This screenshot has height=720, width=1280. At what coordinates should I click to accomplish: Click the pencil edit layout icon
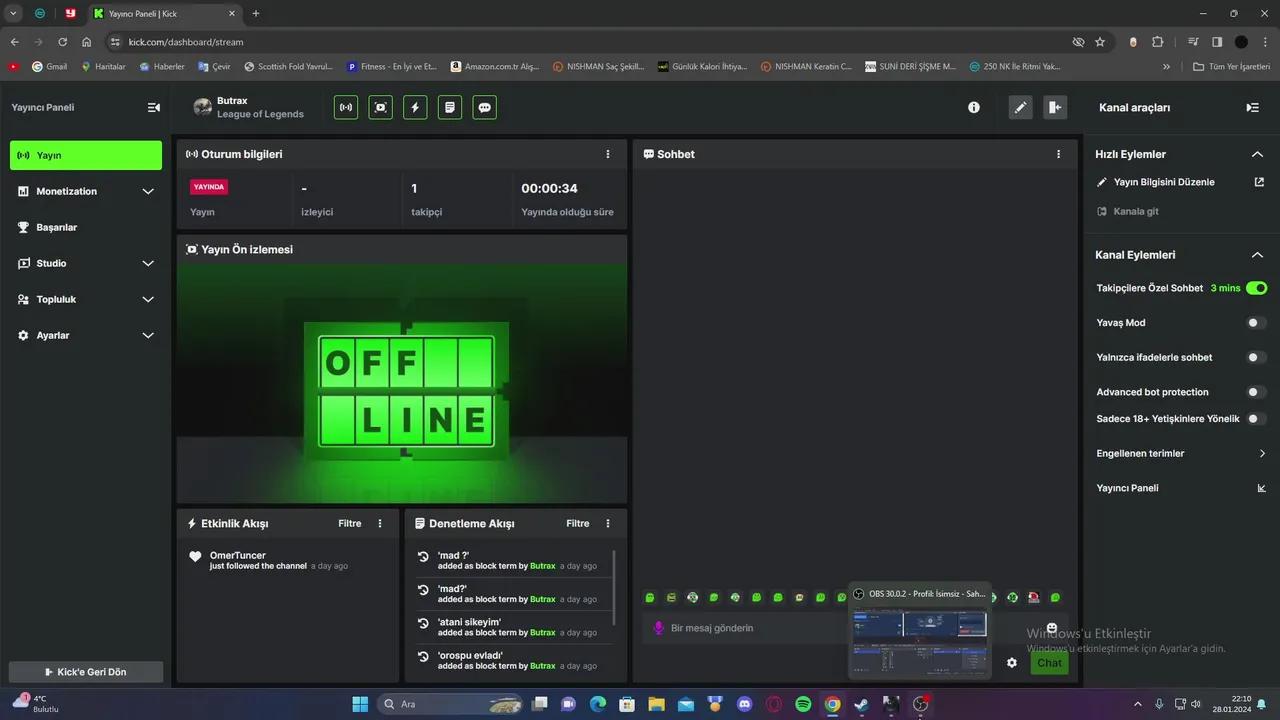(1020, 107)
